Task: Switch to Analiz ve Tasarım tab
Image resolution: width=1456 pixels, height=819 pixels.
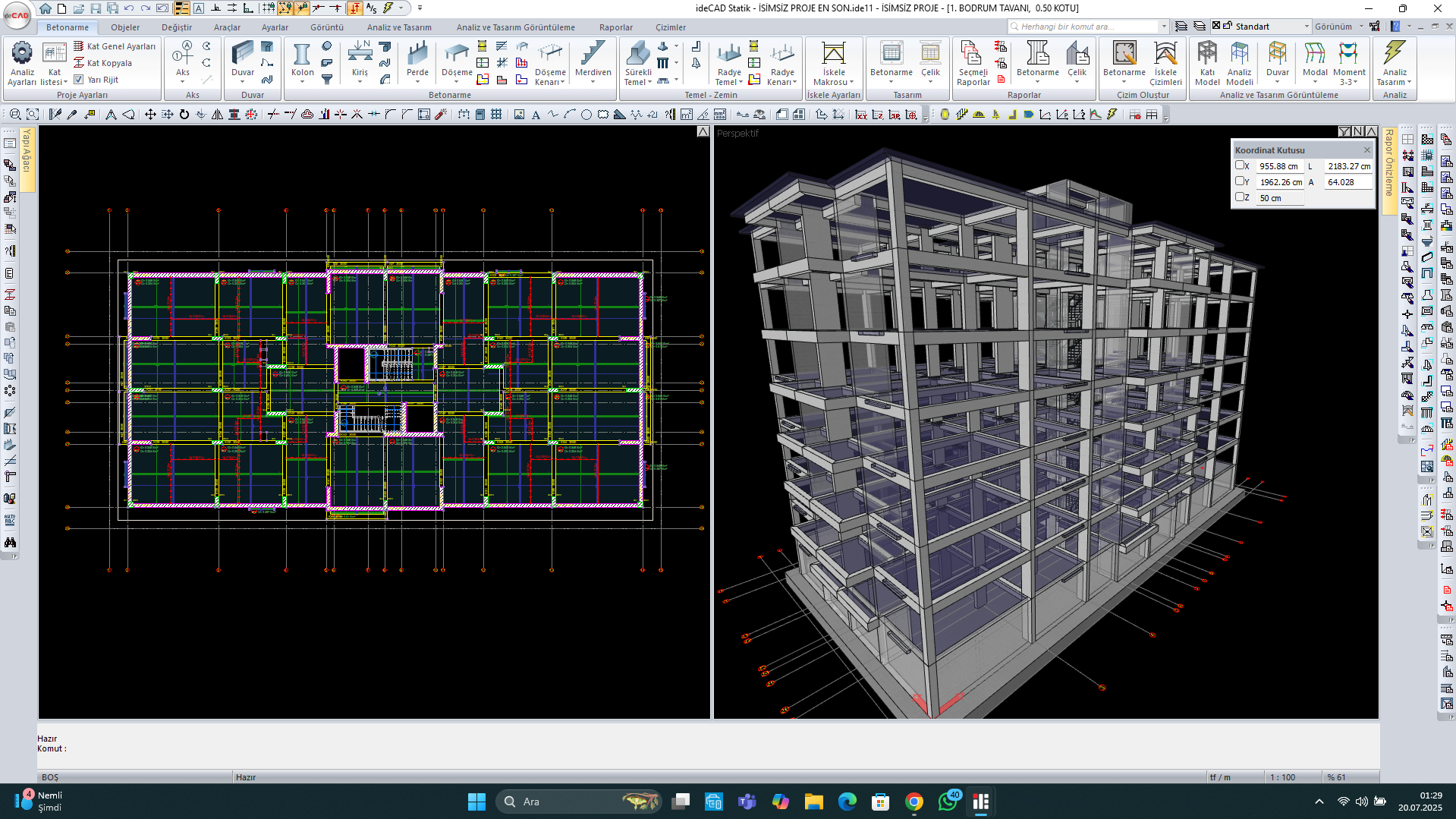Action: 399,27
